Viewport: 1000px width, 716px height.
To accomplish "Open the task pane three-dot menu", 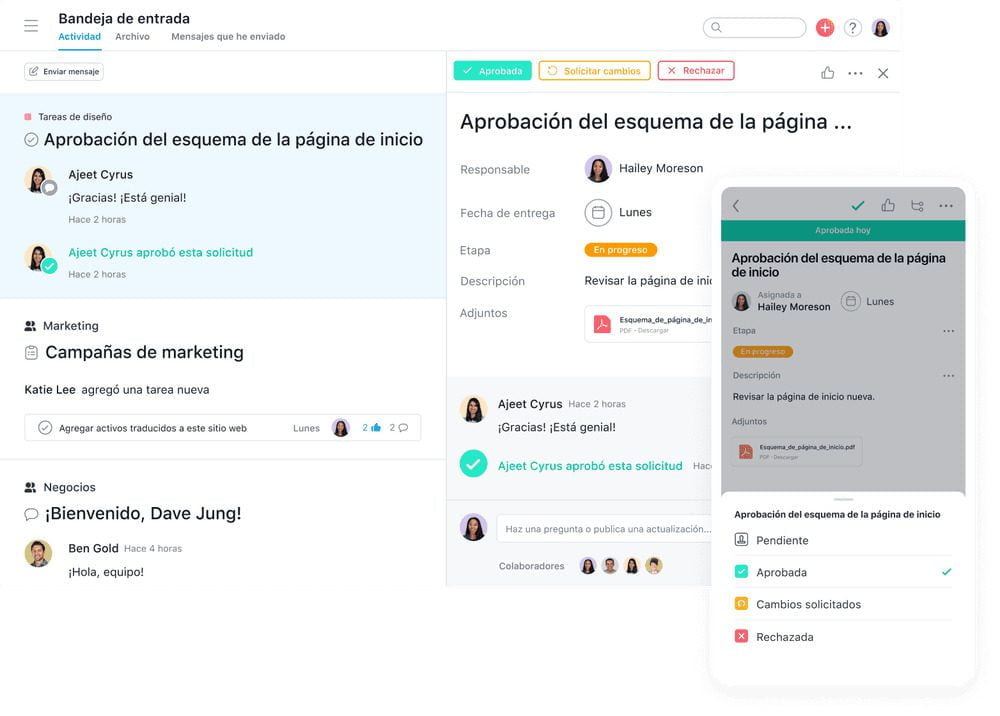I will point(855,73).
